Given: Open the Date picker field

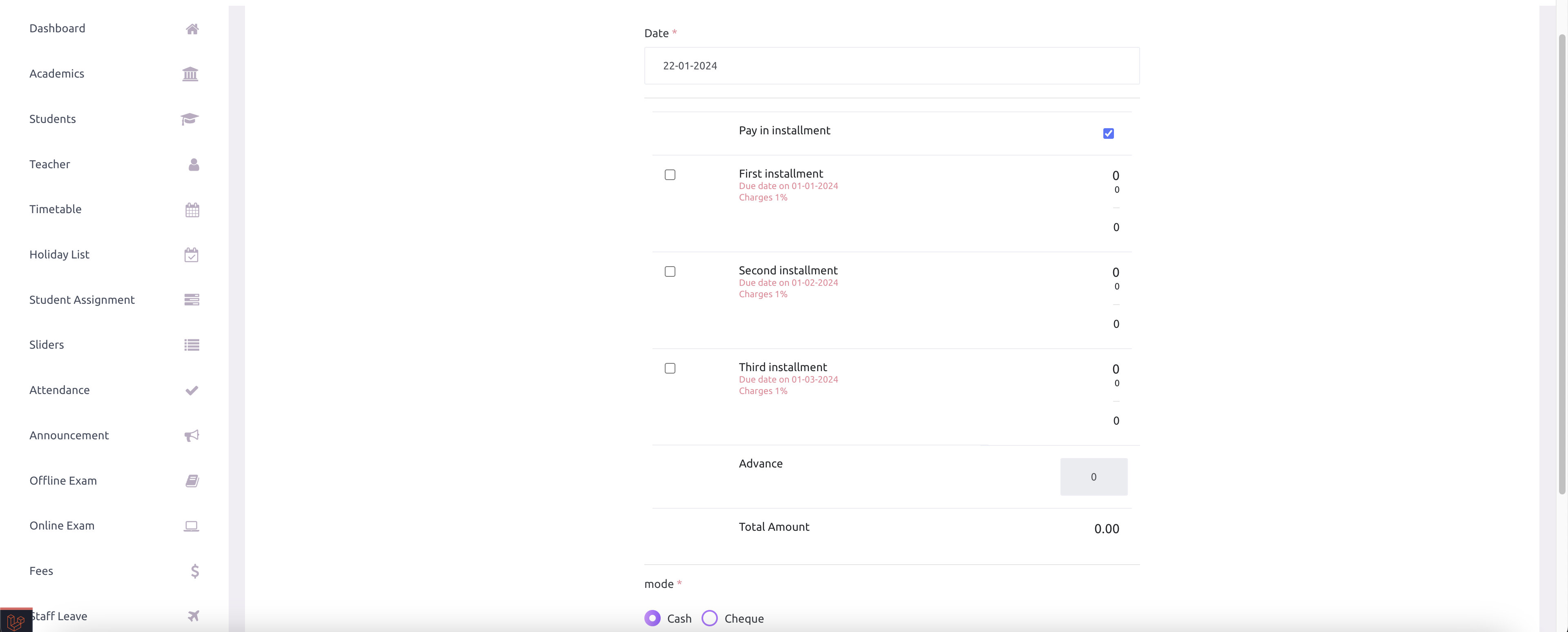Looking at the screenshot, I should tap(891, 66).
